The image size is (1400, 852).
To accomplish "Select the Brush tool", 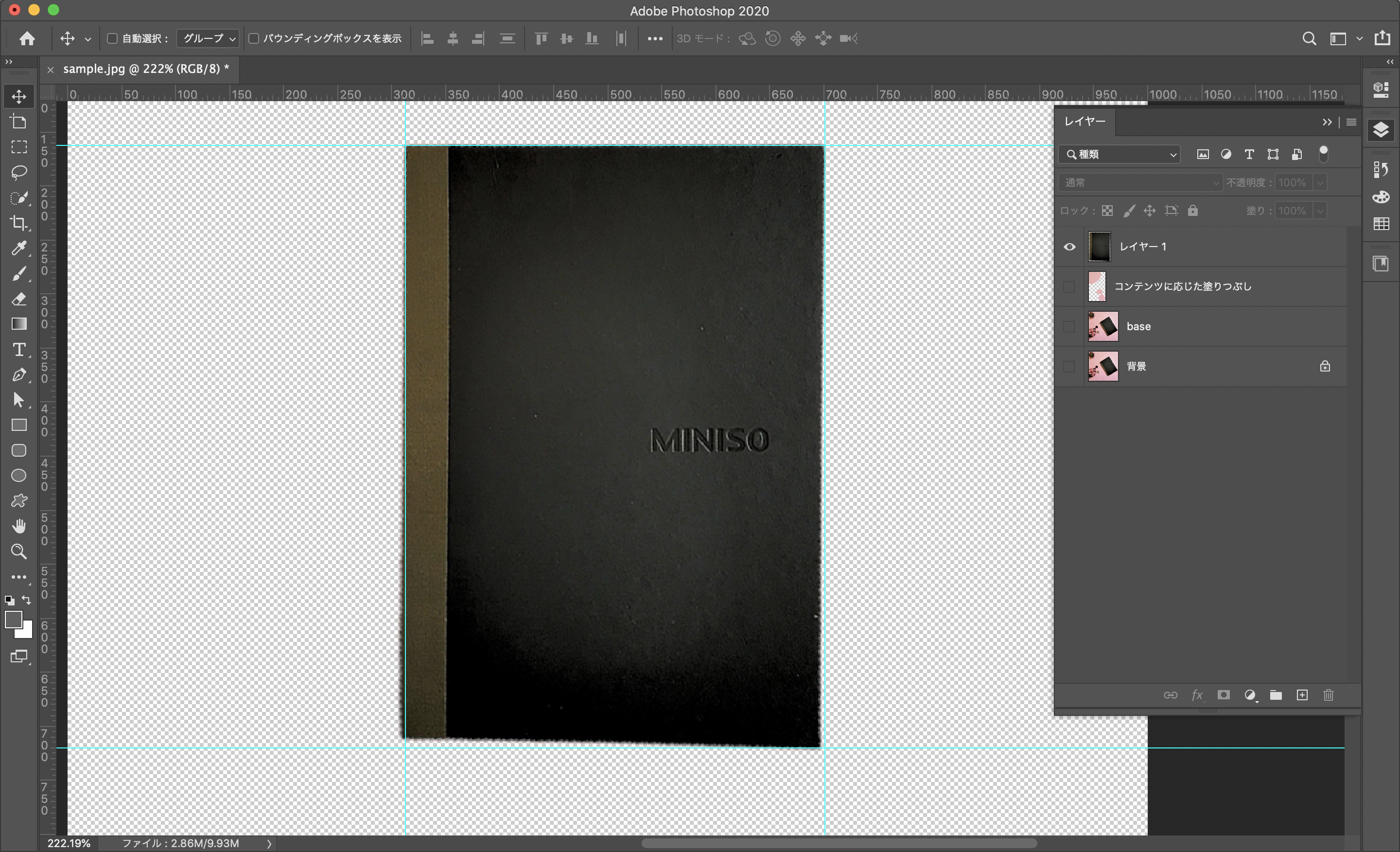I will pos(19,273).
